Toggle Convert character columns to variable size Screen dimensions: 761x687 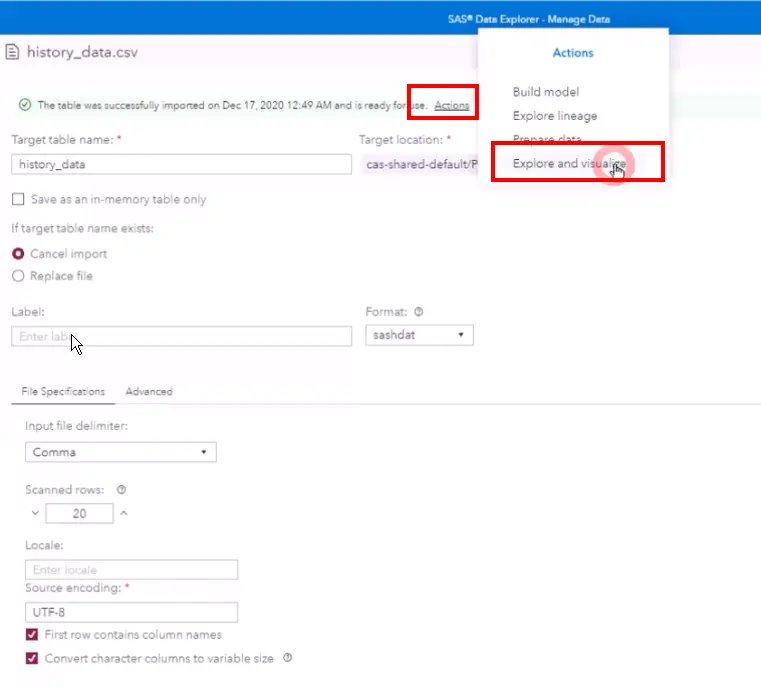pyautogui.click(x=32, y=658)
